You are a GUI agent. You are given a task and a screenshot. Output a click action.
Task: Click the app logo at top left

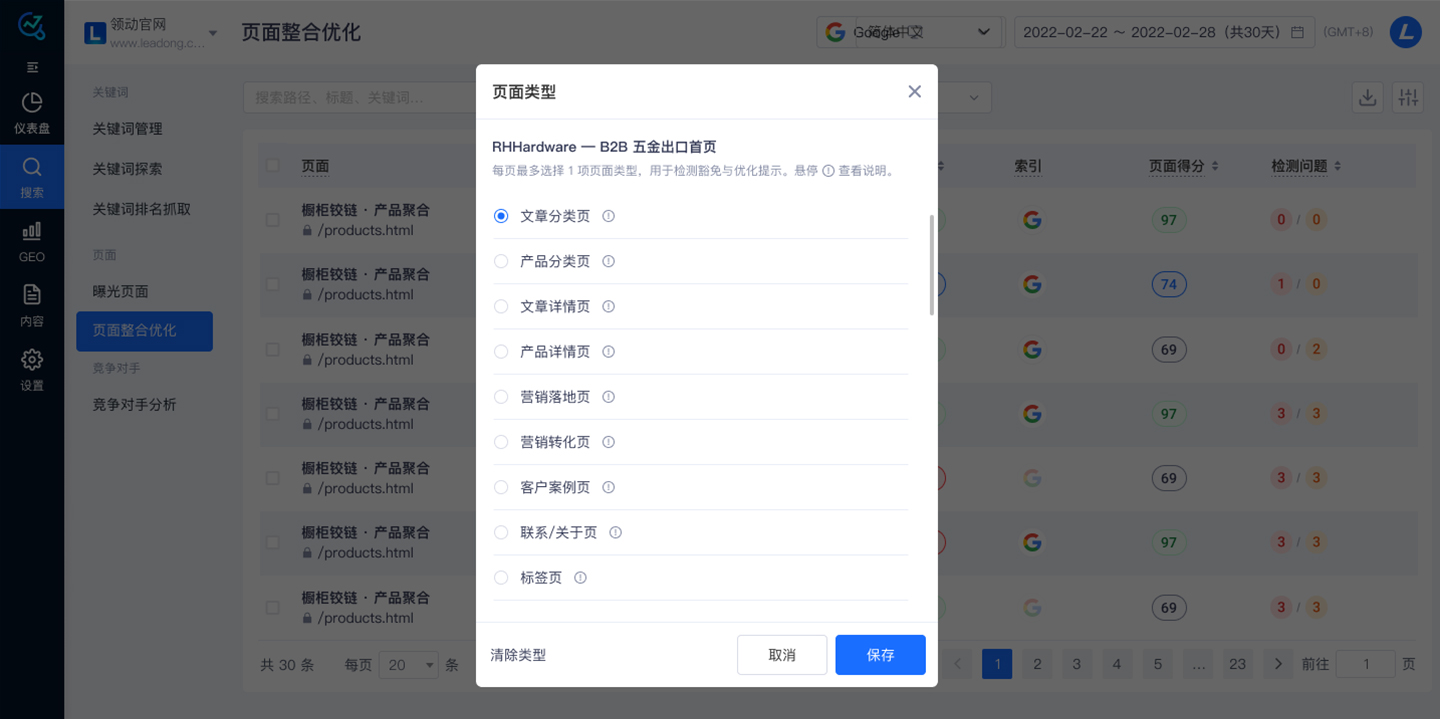pyautogui.click(x=32, y=26)
